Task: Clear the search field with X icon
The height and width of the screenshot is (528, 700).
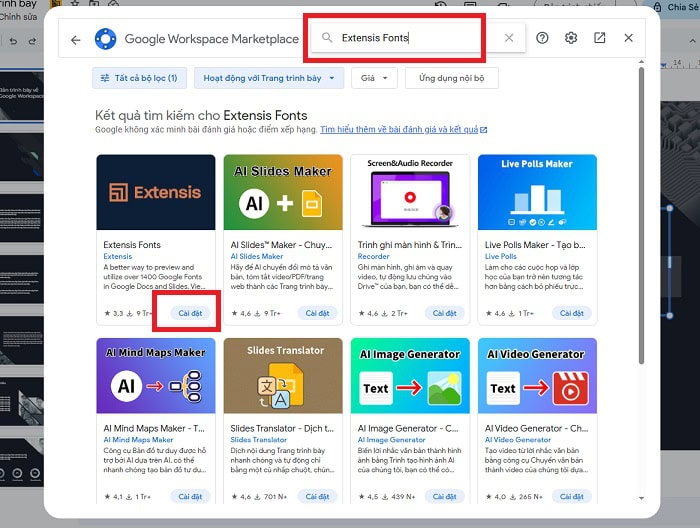Action: (508, 38)
